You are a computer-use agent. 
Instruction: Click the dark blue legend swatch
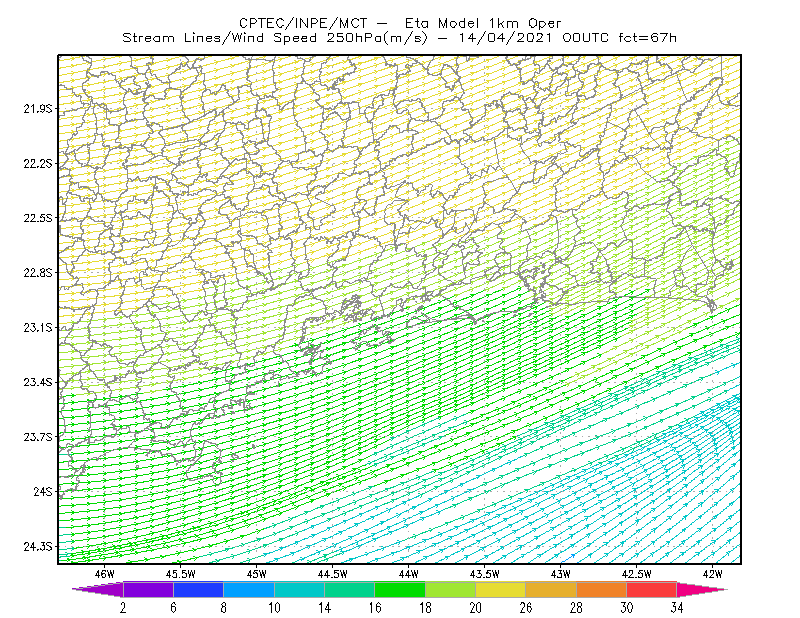pyautogui.click(x=198, y=589)
